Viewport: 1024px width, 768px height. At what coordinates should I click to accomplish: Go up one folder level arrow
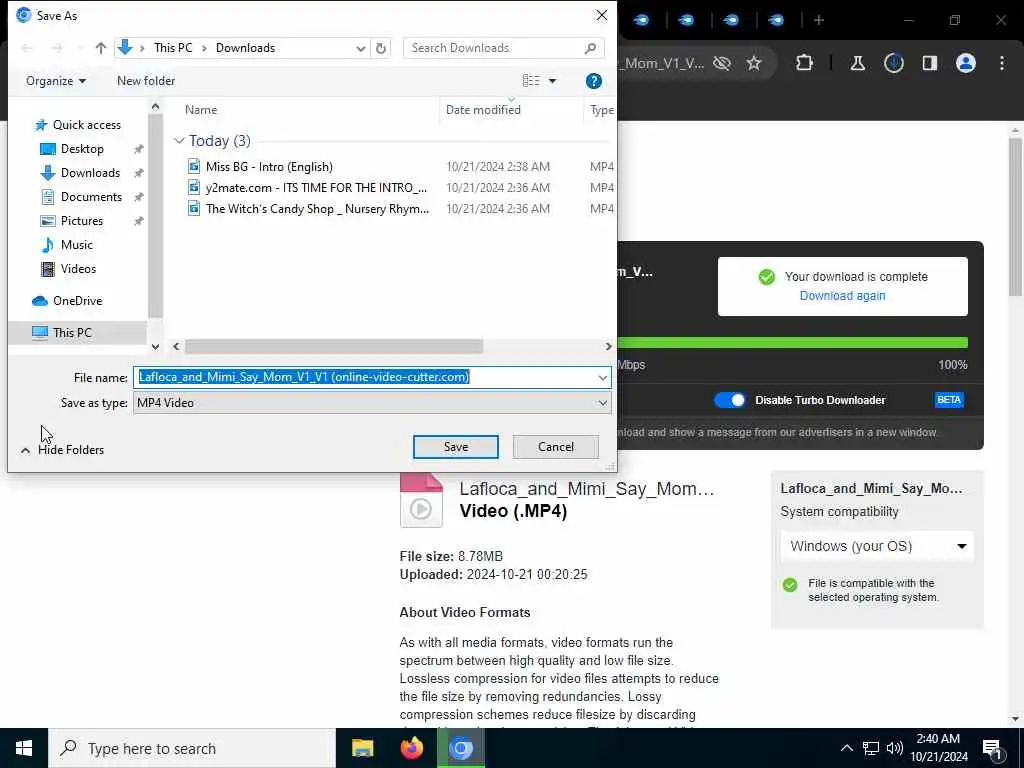101,48
